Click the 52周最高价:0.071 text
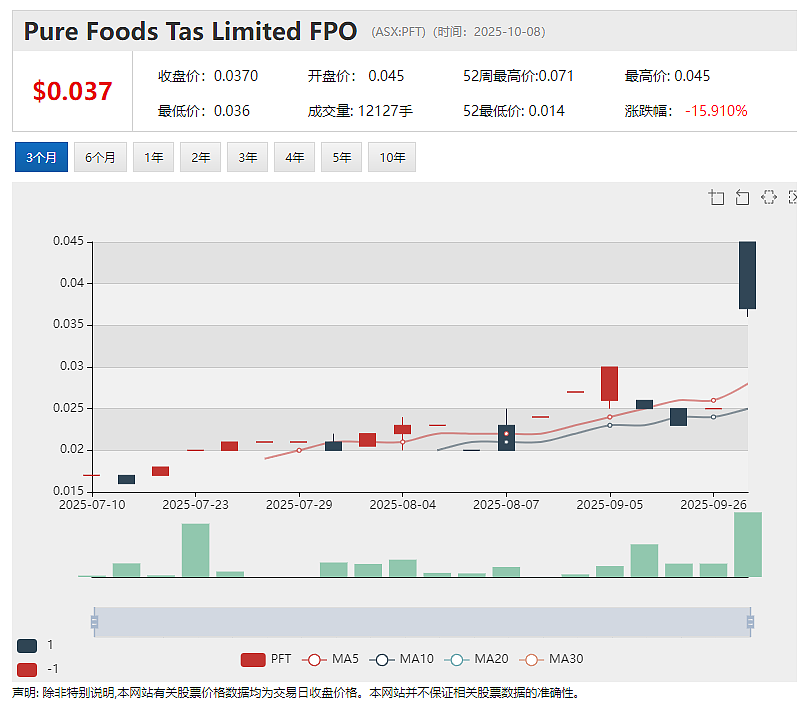Viewport: 810px width, 713px height. (x=518, y=76)
